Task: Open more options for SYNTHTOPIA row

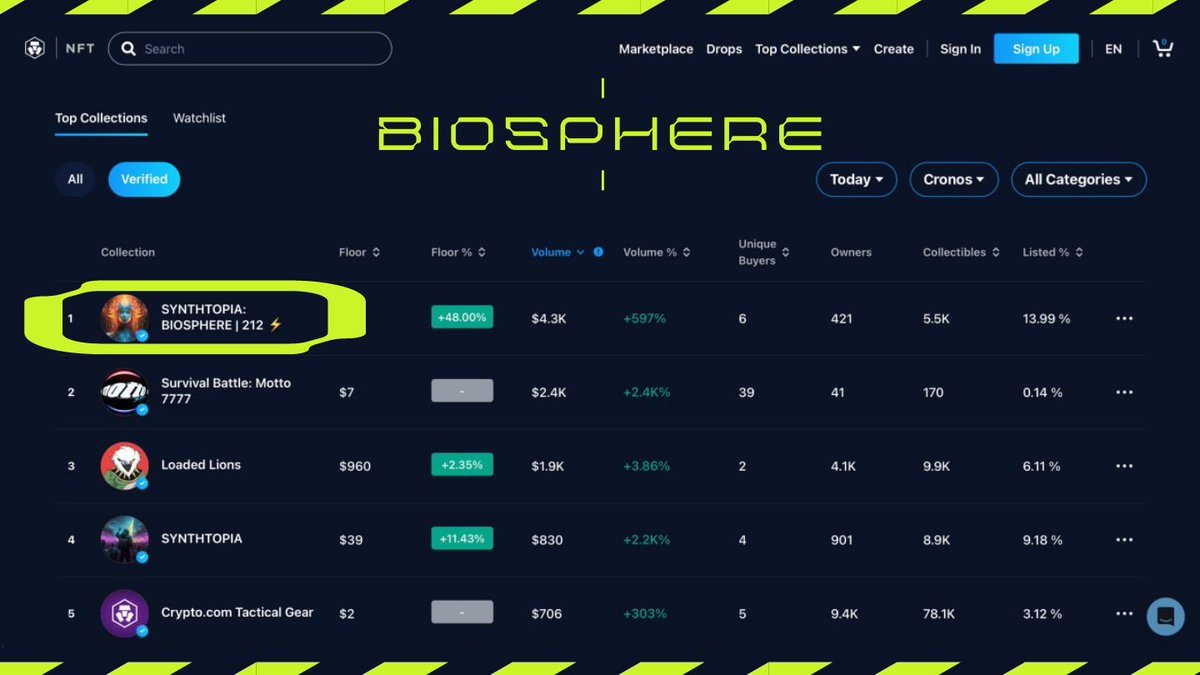Action: point(1124,540)
